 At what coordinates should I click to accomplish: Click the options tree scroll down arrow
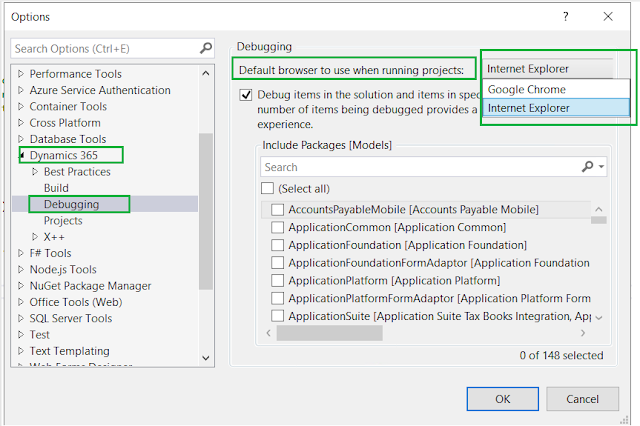tap(206, 358)
